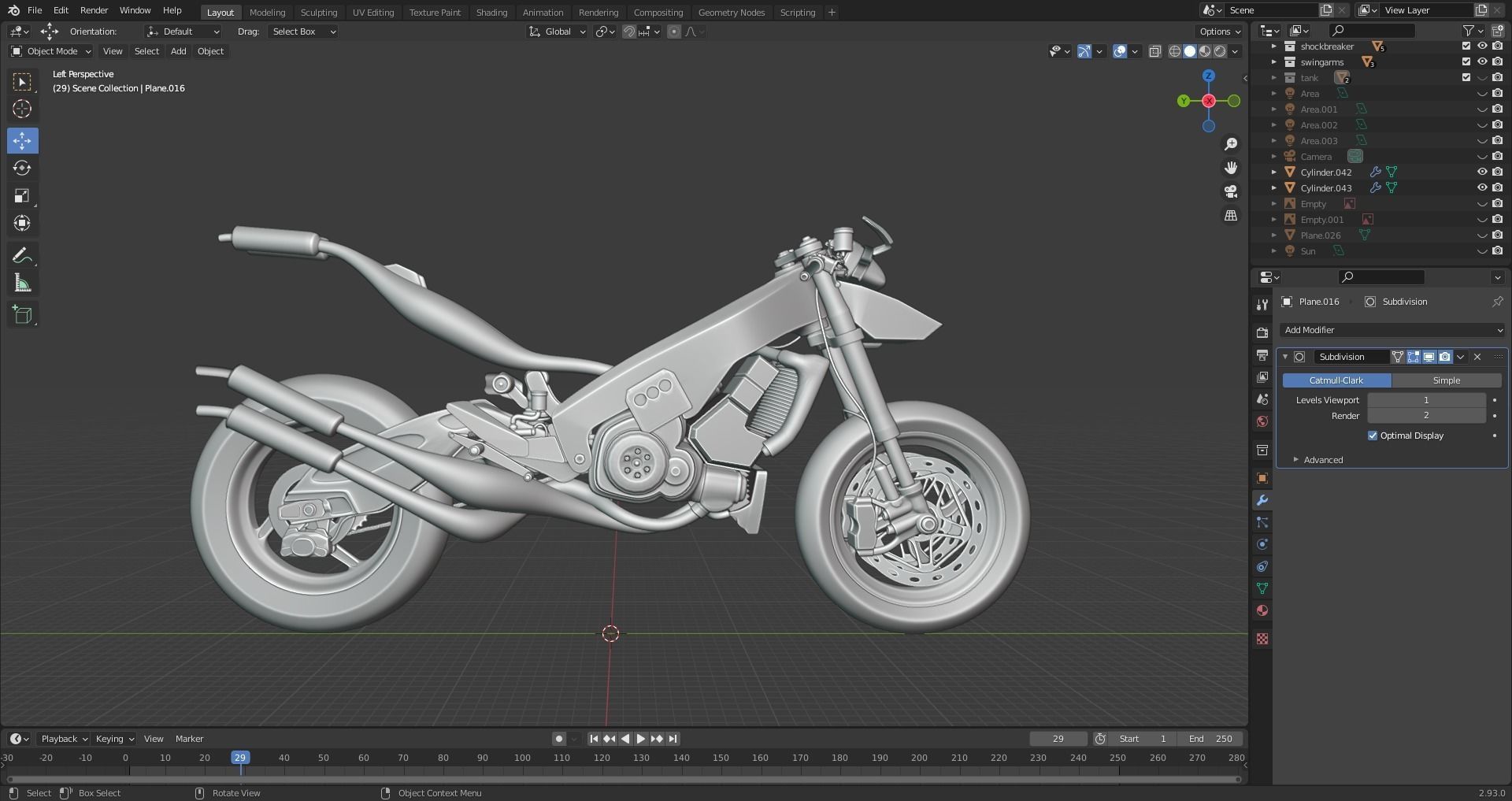The width and height of the screenshot is (1512, 801).
Task: Toggle X-ray display icon
Action: [1154, 51]
